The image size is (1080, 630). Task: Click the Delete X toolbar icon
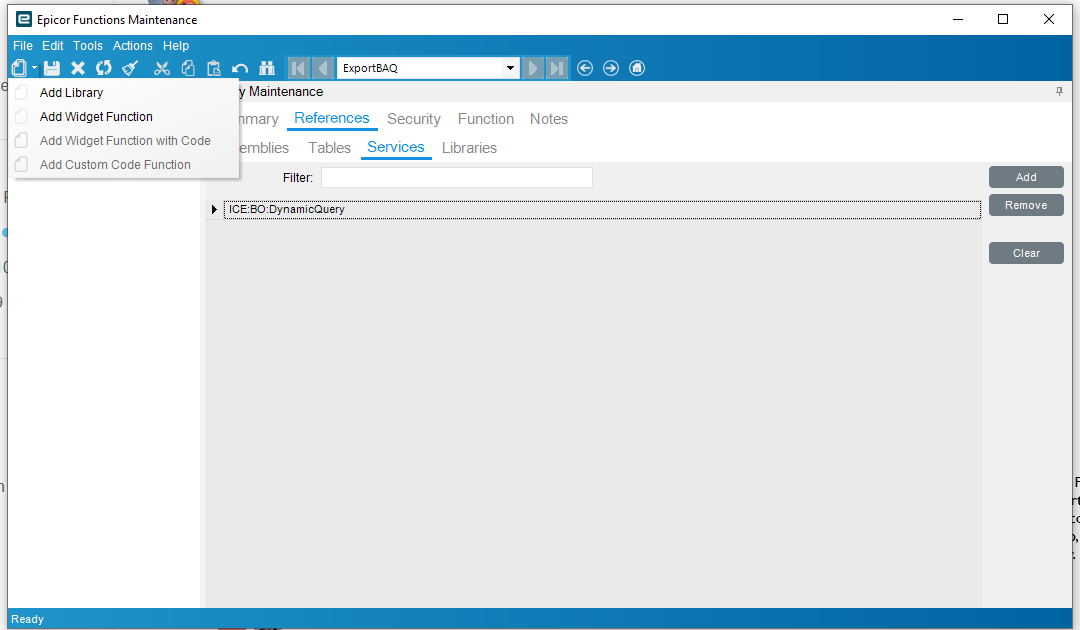click(78, 68)
